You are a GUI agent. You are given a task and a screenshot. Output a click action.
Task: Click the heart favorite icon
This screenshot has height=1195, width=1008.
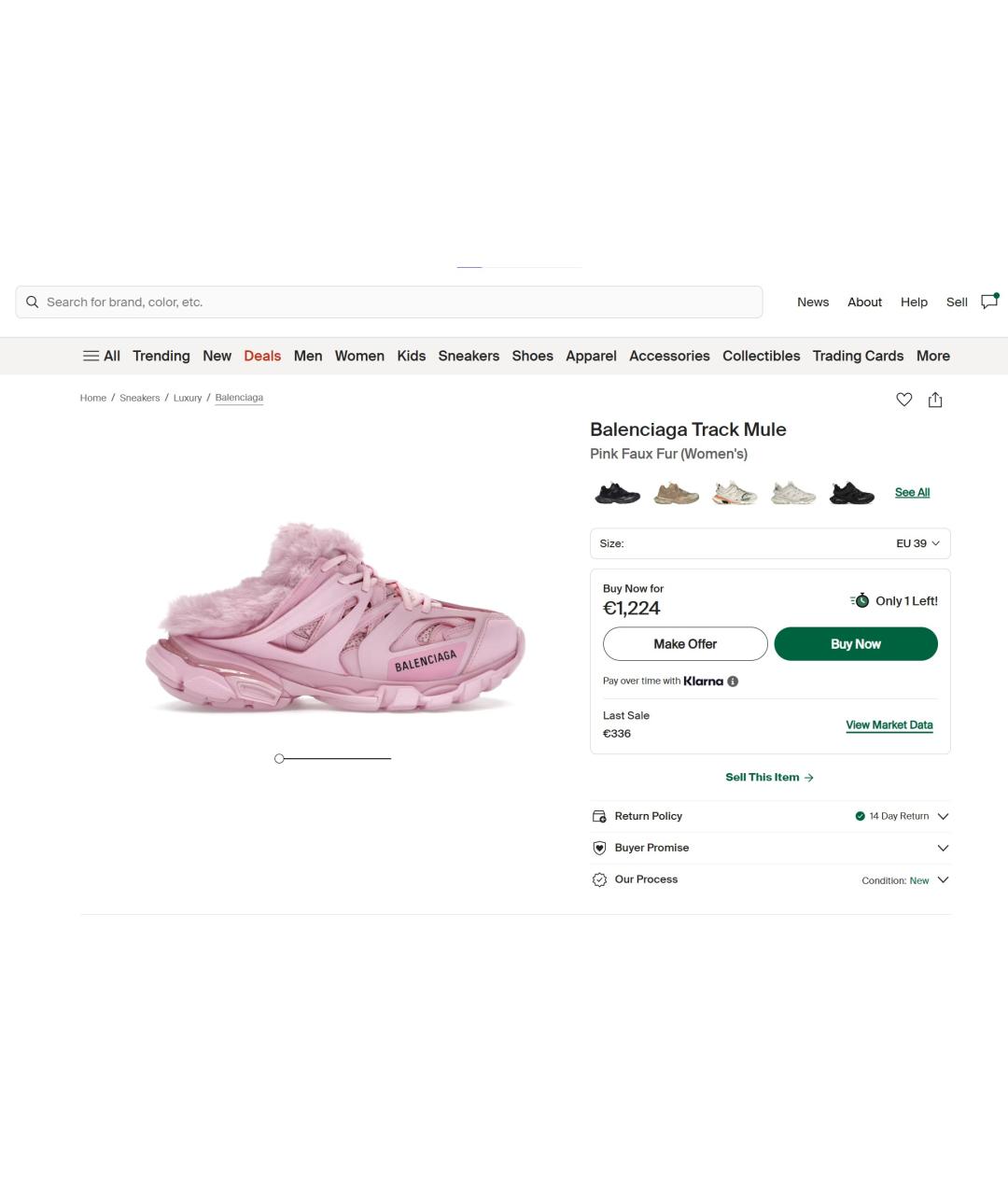pos(903,400)
